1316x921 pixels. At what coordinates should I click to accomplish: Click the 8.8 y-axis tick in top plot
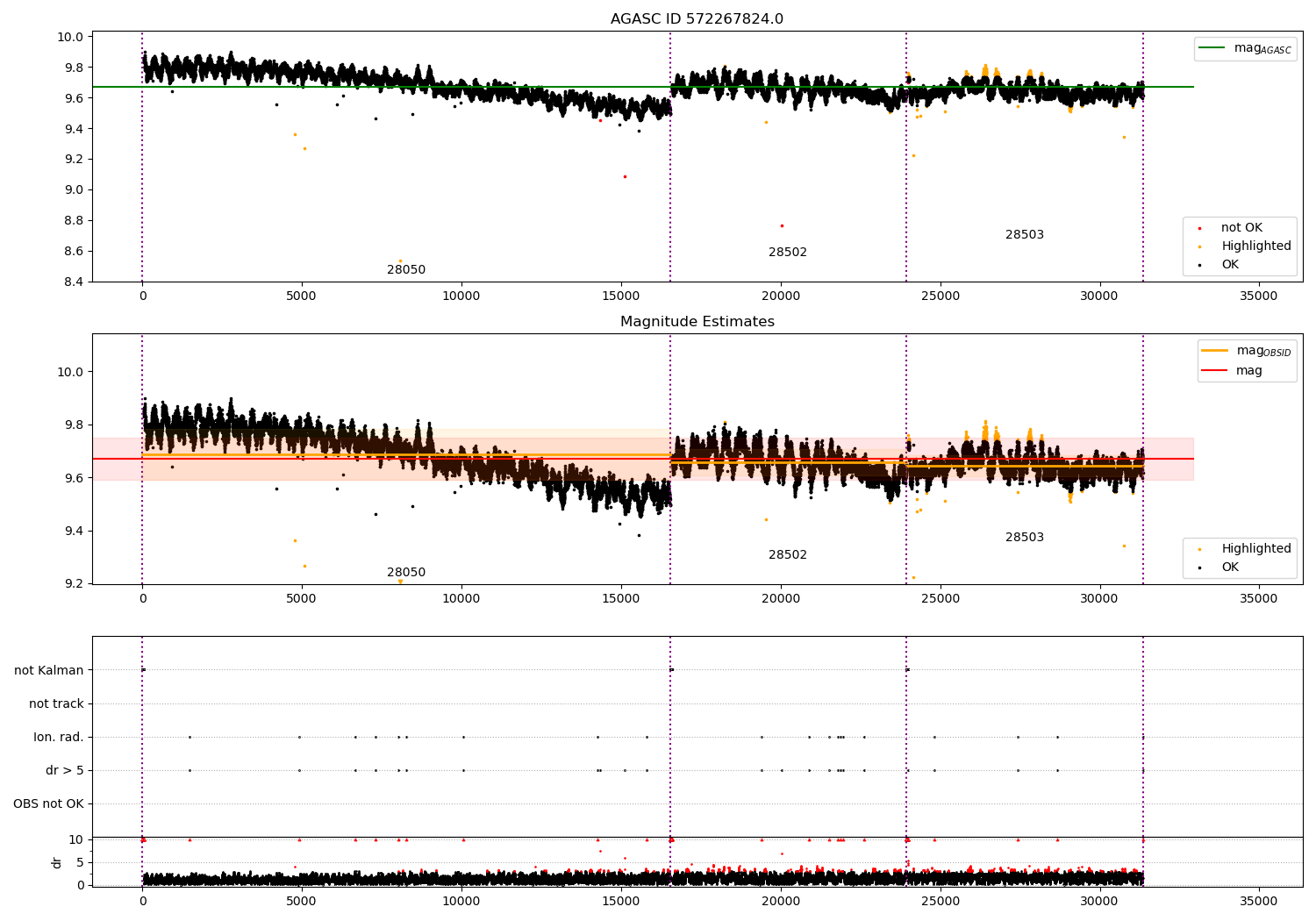74,221
